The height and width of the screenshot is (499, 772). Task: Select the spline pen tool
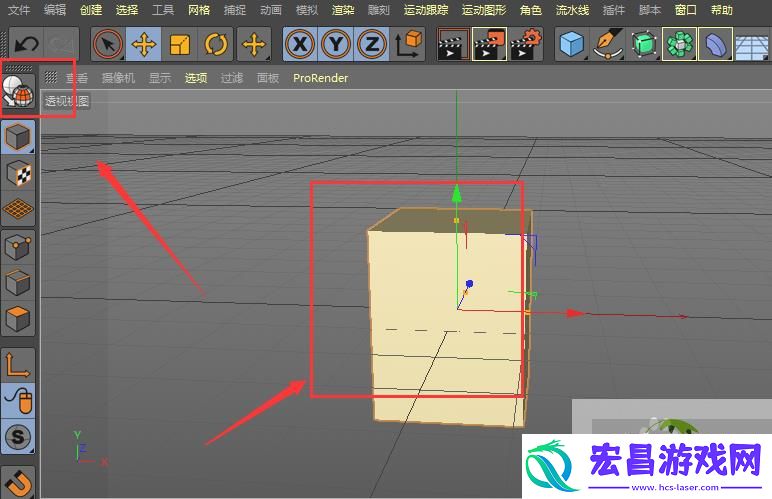[608, 45]
